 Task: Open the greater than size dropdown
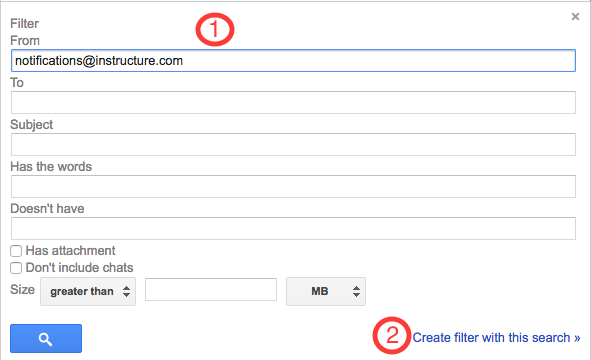tap(88, 291)
